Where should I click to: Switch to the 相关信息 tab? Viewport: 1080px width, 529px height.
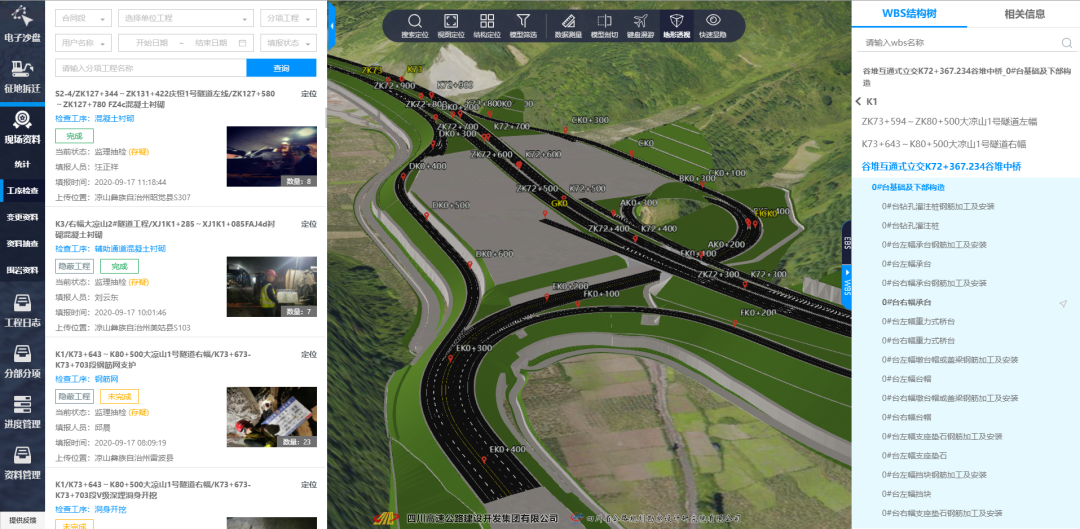pos(1023,14)
